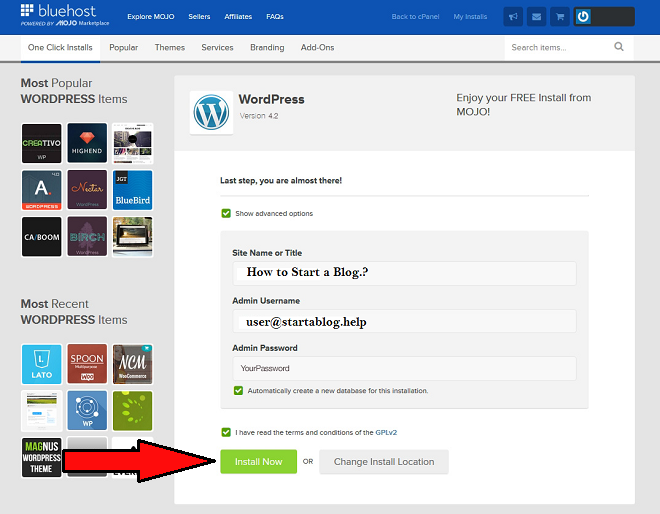Open the FAQs menu link
660x514 pixels.
coord(275,17)
